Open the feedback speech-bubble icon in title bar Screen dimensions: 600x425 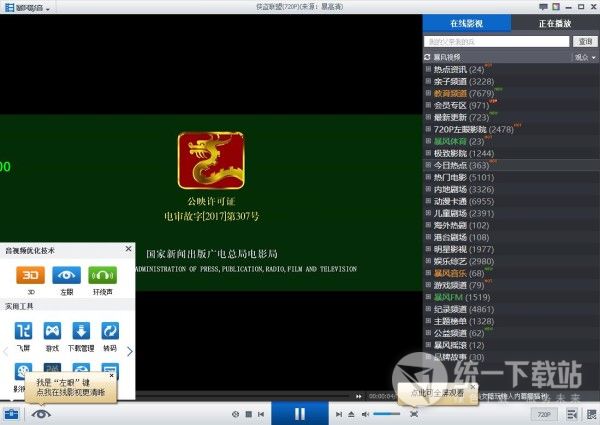pos(543,7)
